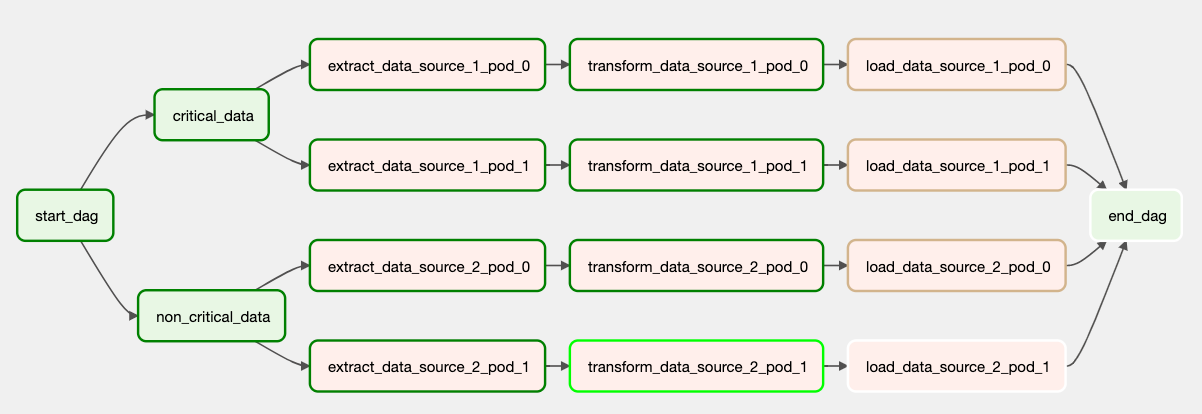Select the non_critical_data task node
1202x414 pixels.
211,317
